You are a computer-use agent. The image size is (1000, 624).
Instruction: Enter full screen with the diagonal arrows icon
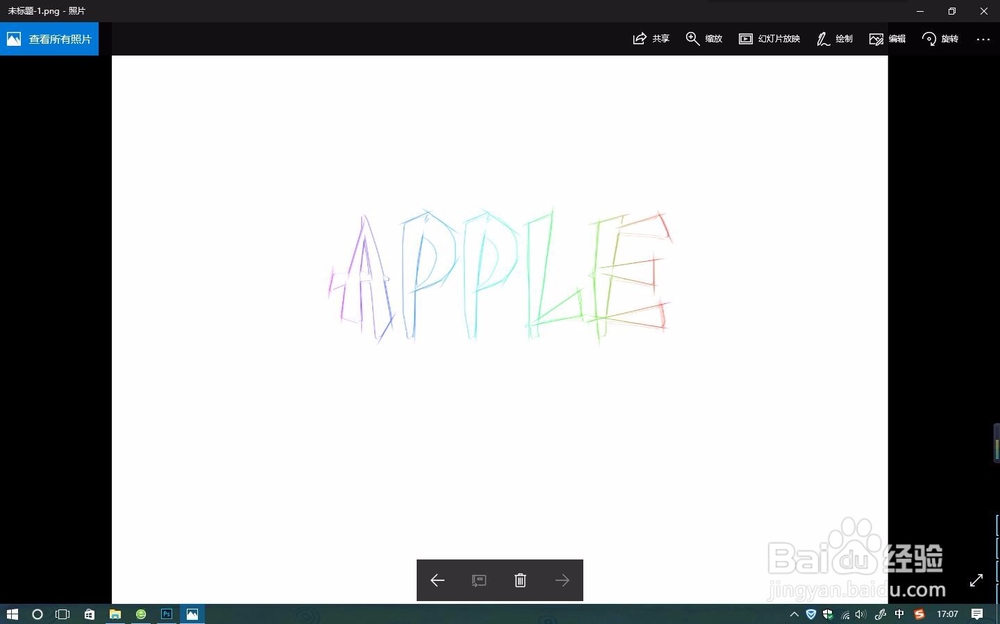point(976,580)
